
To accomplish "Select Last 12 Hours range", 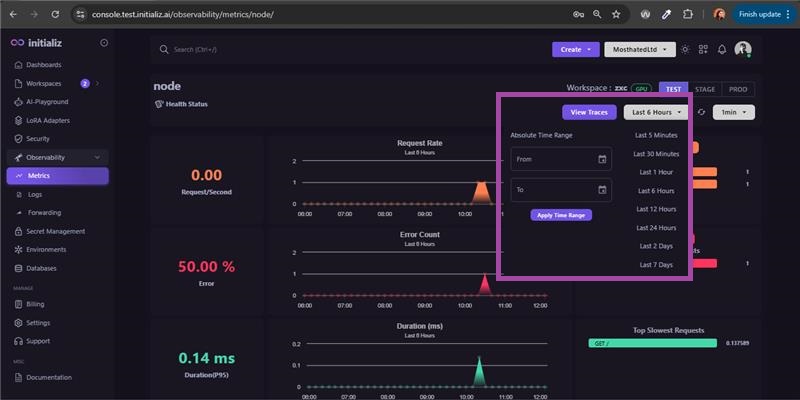I will 656,209.
